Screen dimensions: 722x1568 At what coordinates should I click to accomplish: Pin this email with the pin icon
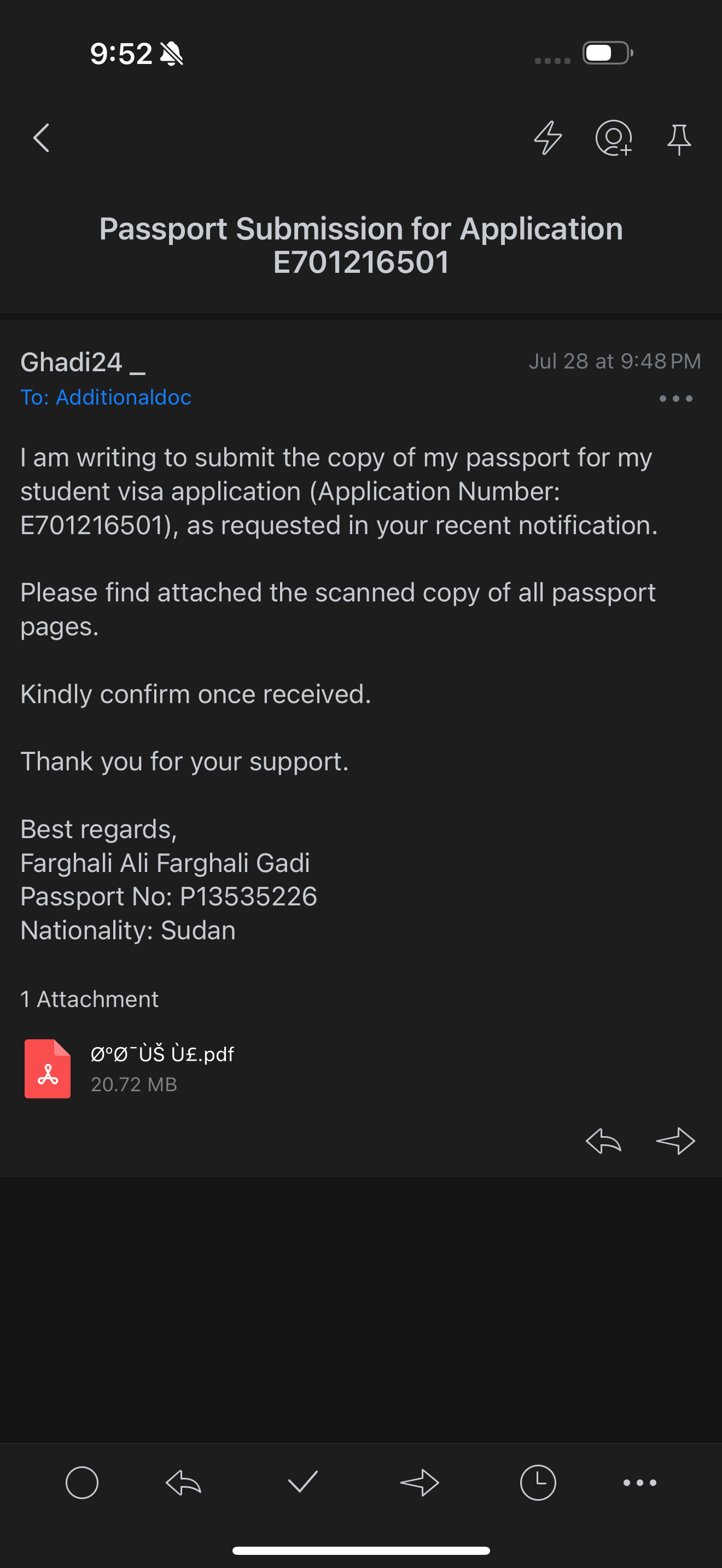[x=679, y=139]
